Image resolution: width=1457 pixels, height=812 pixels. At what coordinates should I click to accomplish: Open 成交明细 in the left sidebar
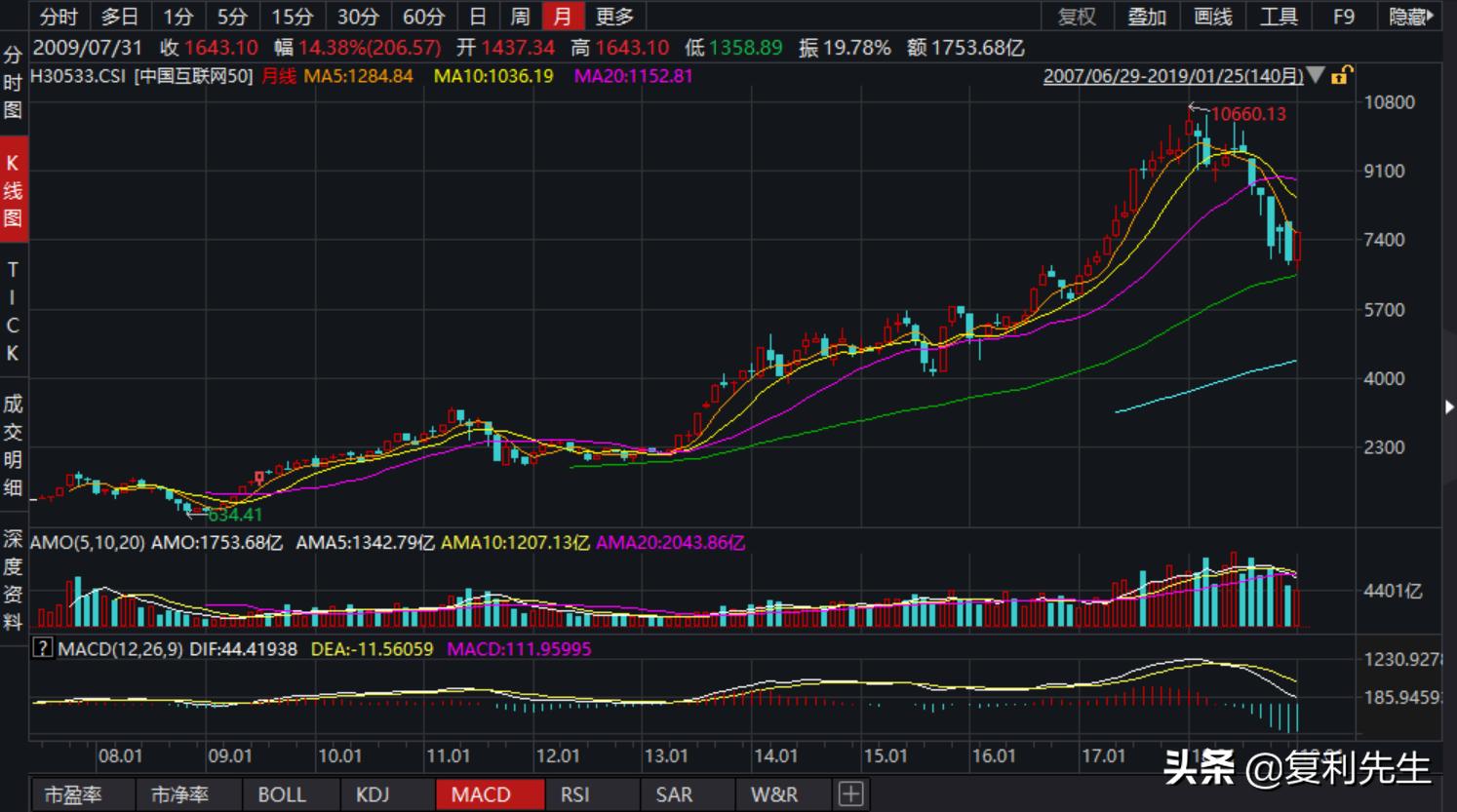coord(13,445)
